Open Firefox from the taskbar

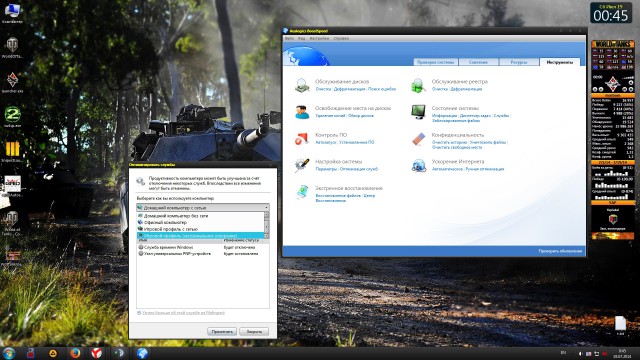coord(75,353)
